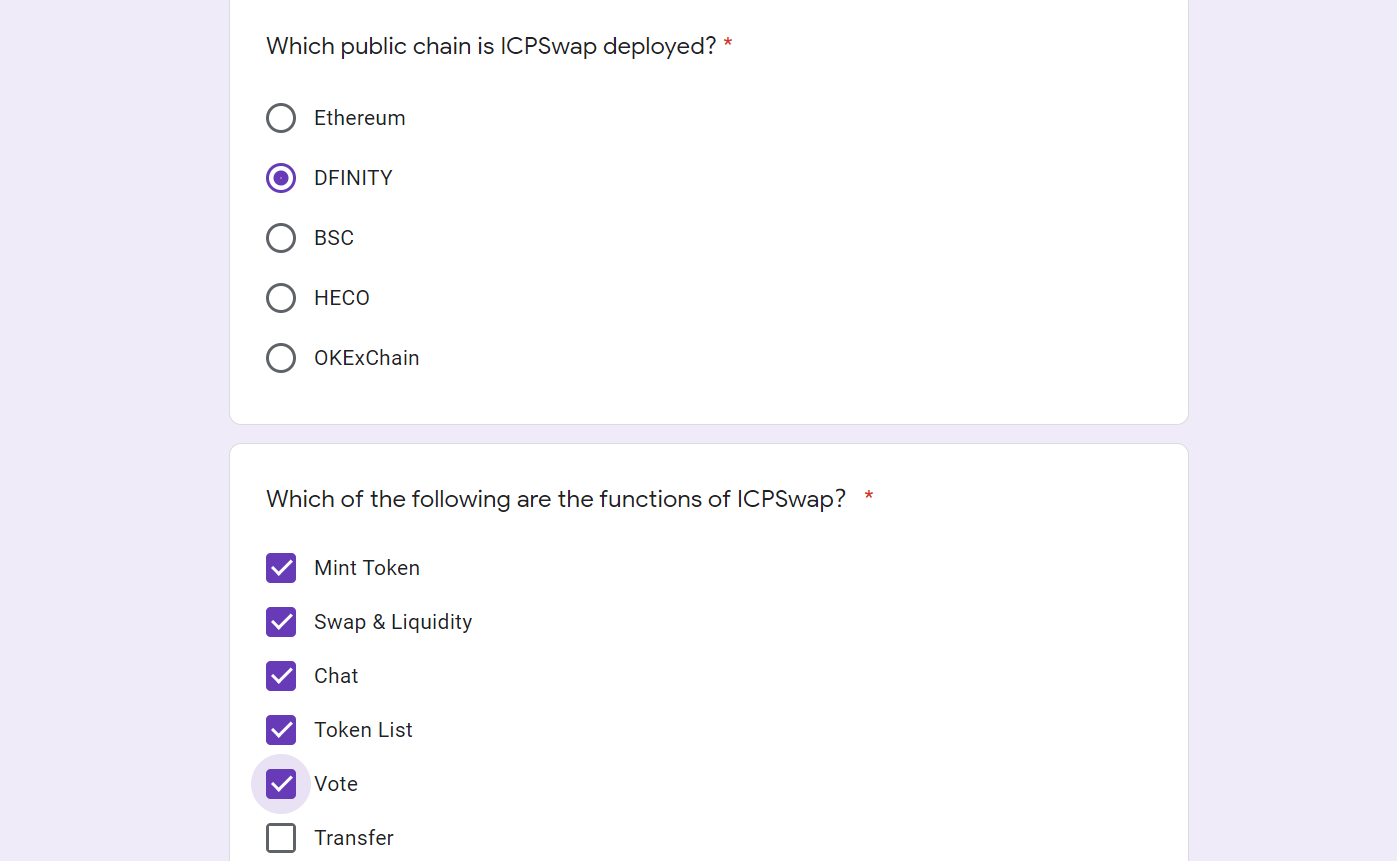The height and width of the screenshot is (861, 1397).
Task: Deselect the Chat checkbox
Action: tap(281, 676)
